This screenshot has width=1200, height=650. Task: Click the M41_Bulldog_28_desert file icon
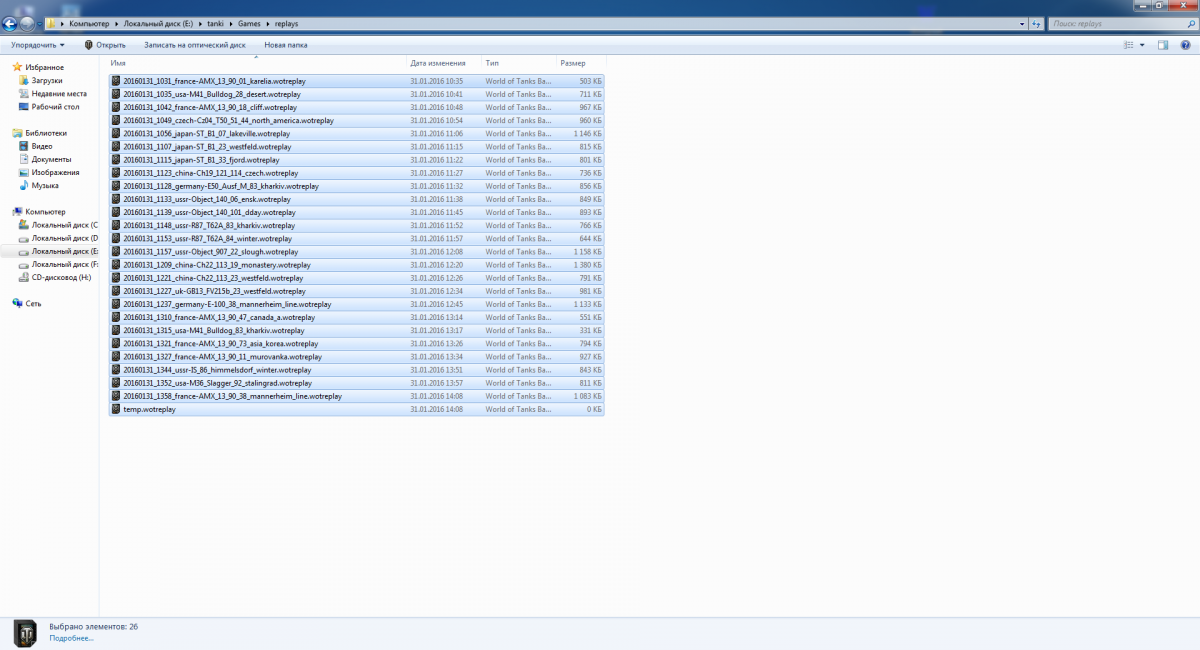[x=116, y=94]
